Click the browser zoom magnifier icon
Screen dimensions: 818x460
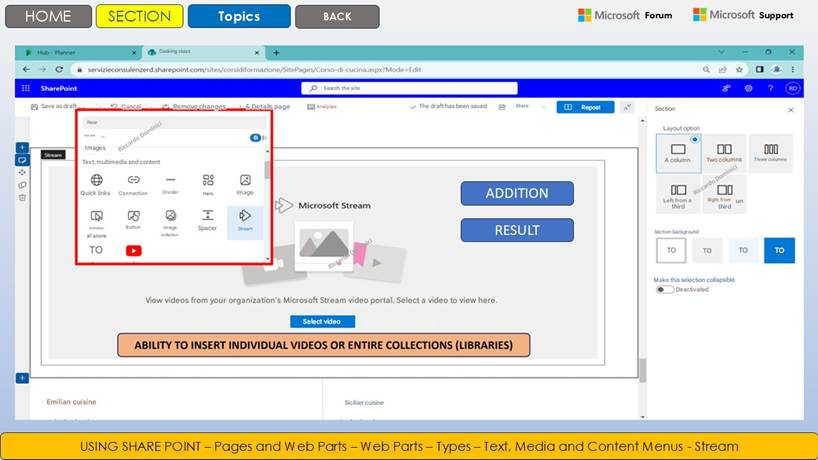pos(706,69)
